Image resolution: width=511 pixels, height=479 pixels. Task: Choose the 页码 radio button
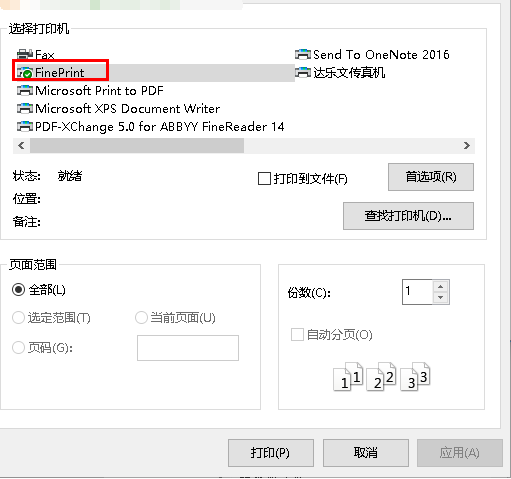coord(18,348)
